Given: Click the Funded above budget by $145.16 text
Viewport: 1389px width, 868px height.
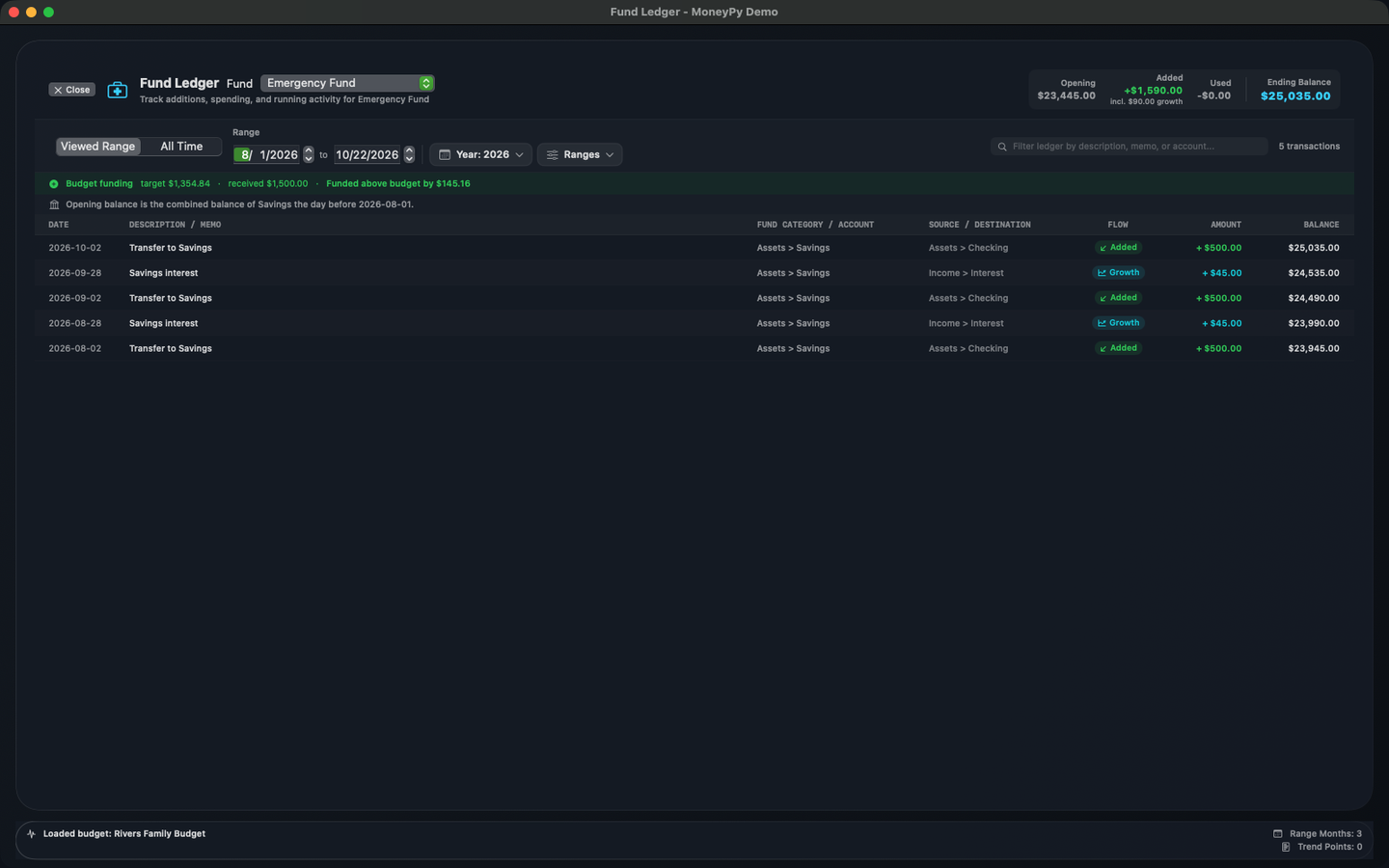Looking at the screenshot, I should (398, 183).
